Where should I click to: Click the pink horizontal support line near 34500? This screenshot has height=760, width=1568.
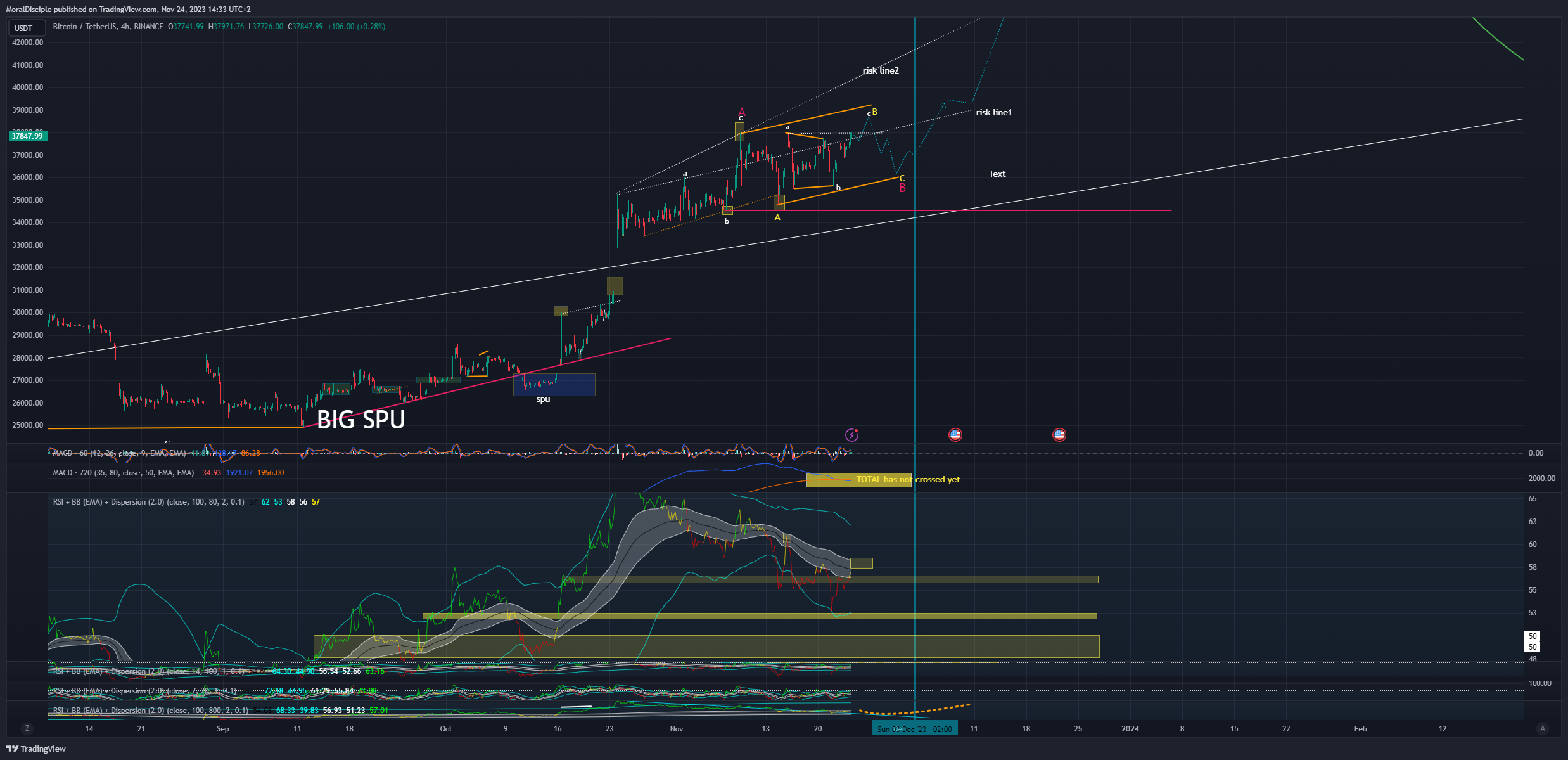(950, 210)
